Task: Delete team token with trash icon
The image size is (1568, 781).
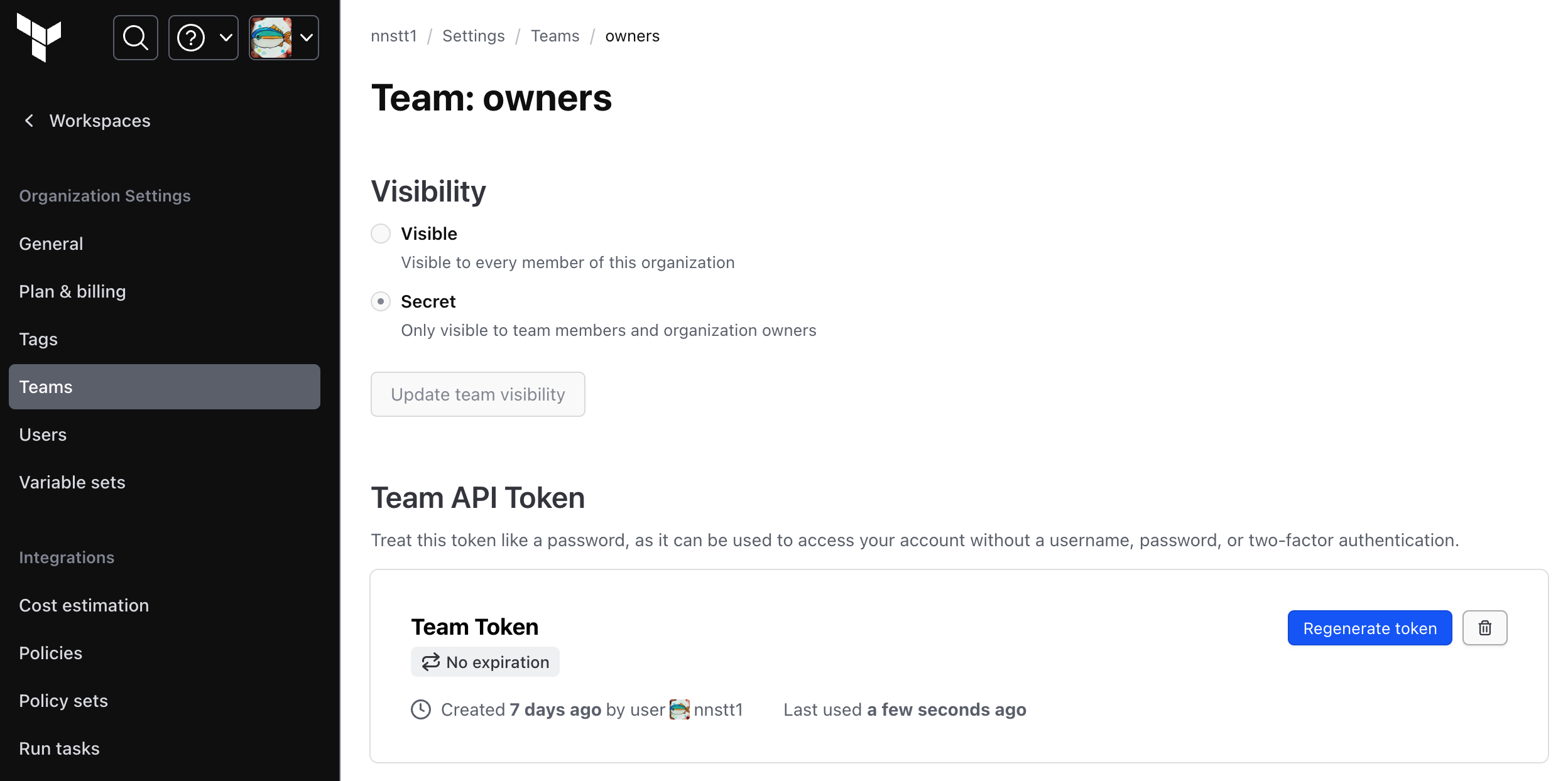Action: [x=1484, y=628]
